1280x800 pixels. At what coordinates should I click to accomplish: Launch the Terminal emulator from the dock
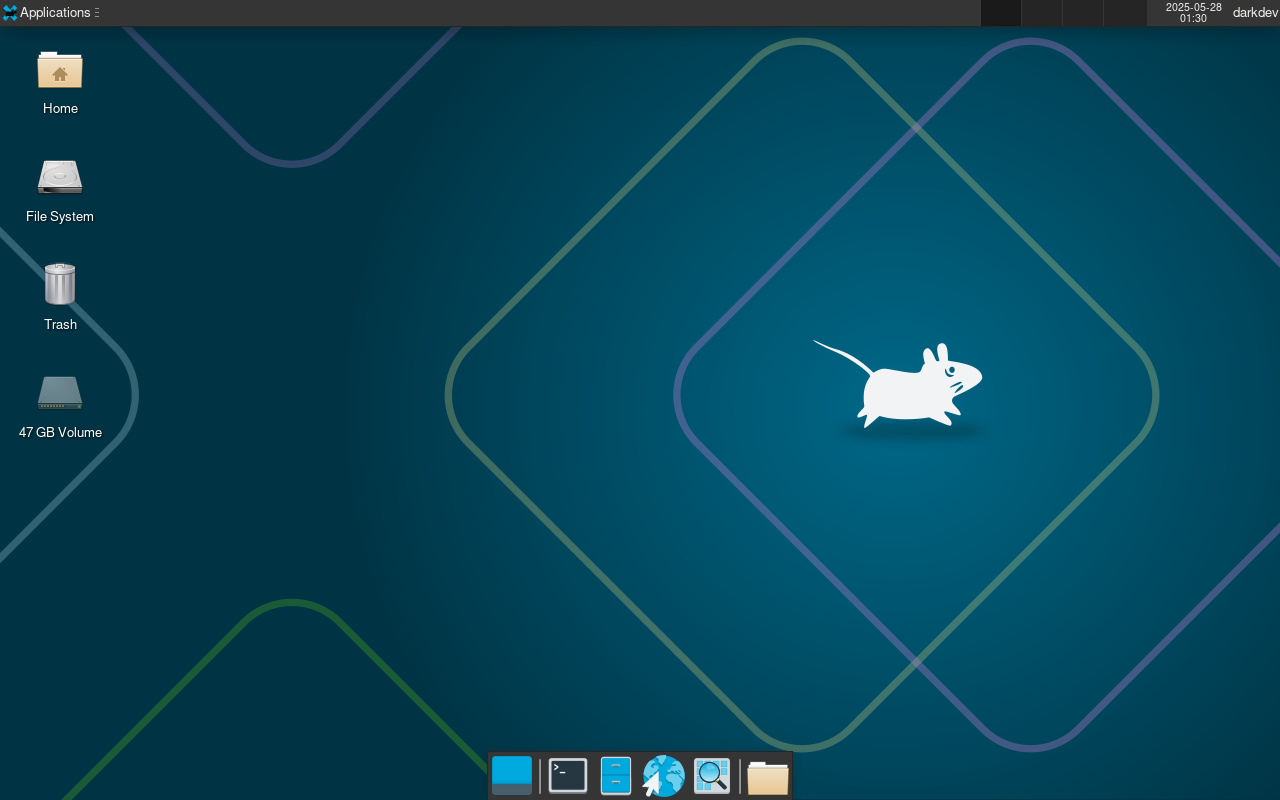click(568, 776)
